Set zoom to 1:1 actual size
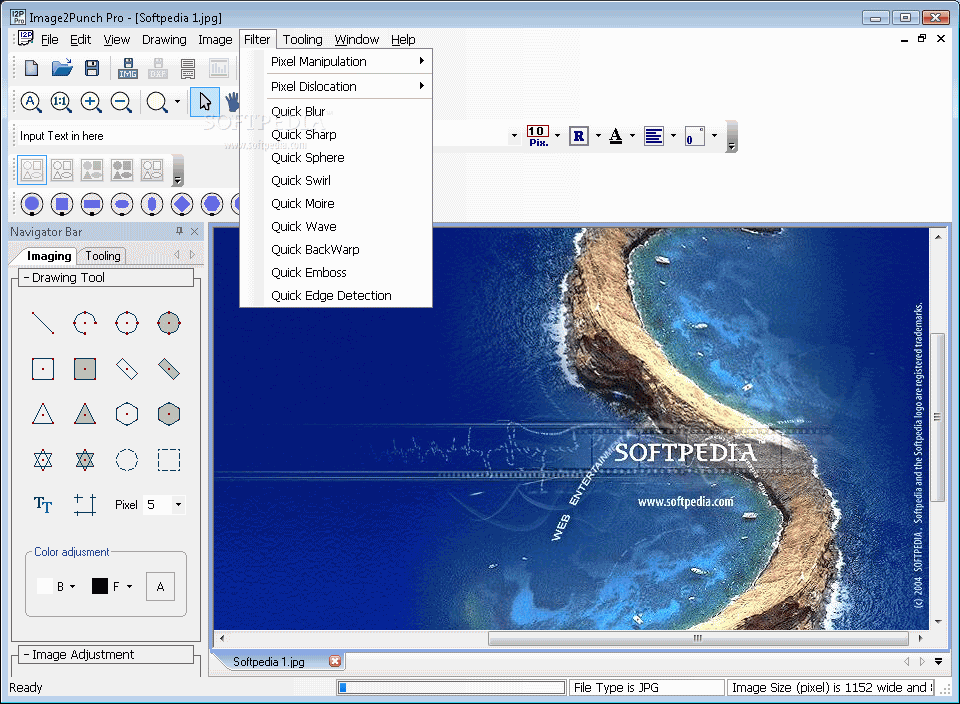960x704 pixels. click(x=61, y=102)
